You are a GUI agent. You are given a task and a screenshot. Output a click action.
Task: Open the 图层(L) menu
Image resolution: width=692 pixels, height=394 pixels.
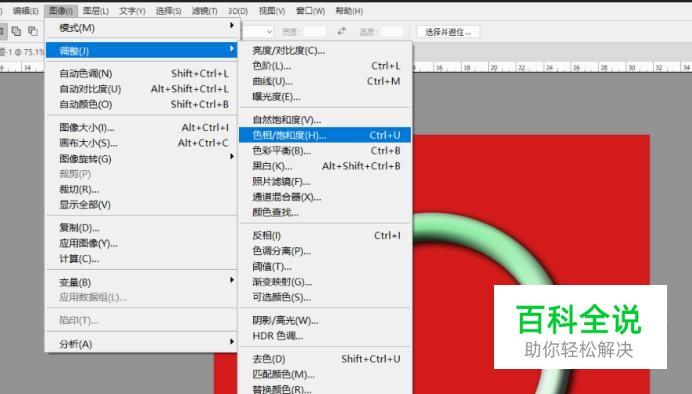pyautogui.click(x=96, y=11)
